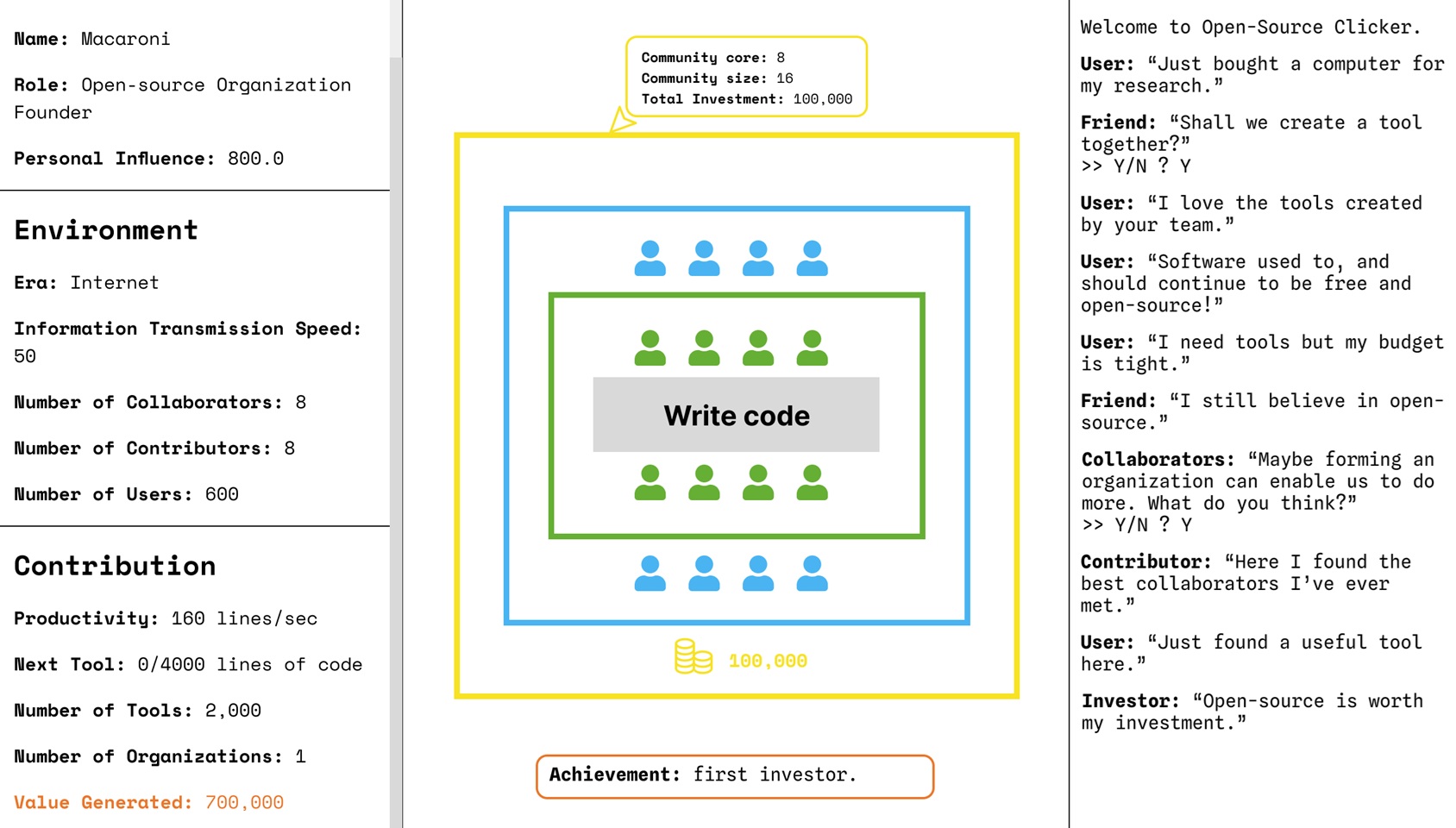This screenshot has height=828, width=1456.
Task: Select the first green collaborator icon above Write code
Action: (650, 348)
